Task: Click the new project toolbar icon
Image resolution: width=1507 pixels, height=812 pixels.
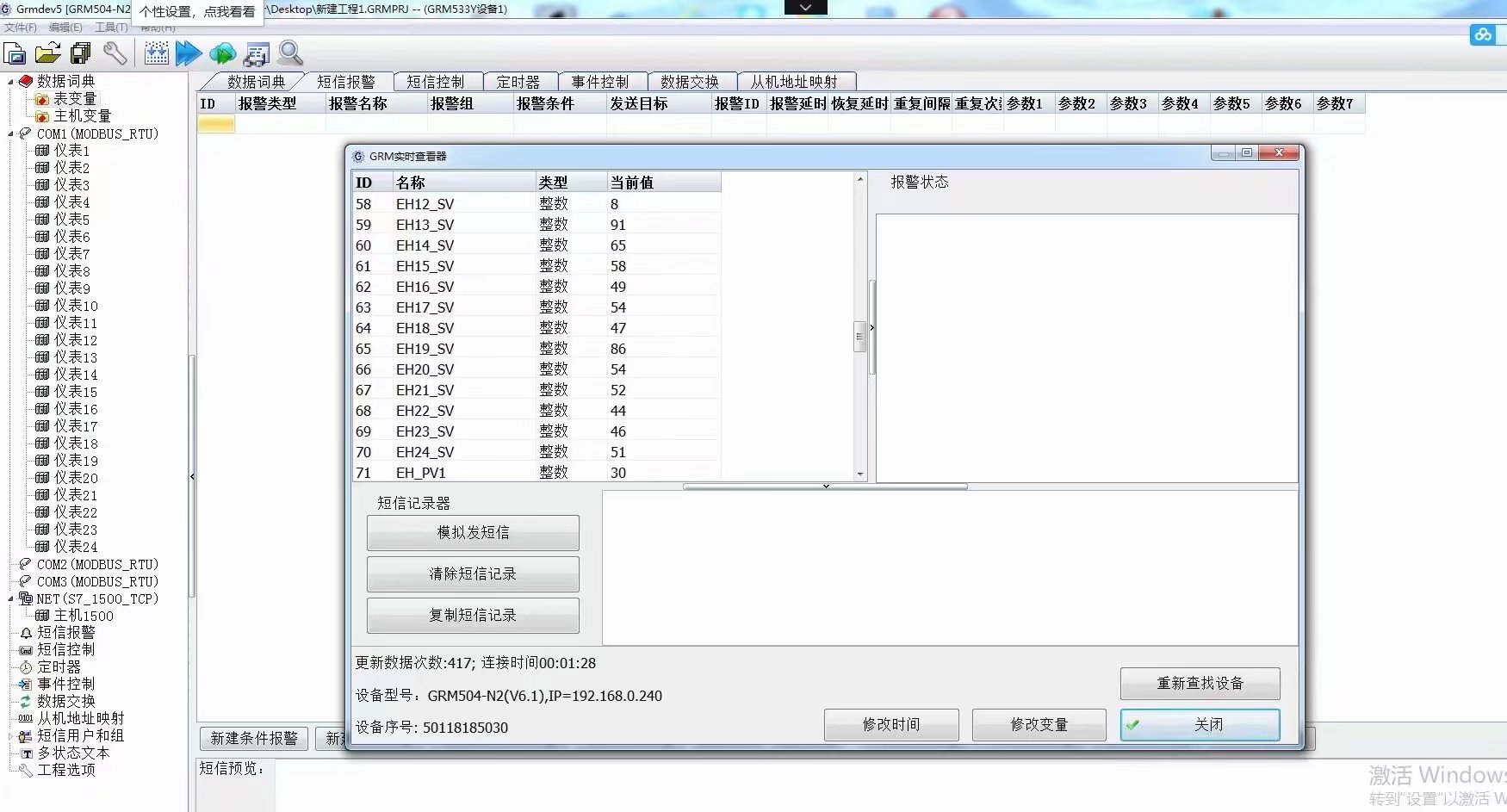Action: point(15,53)
